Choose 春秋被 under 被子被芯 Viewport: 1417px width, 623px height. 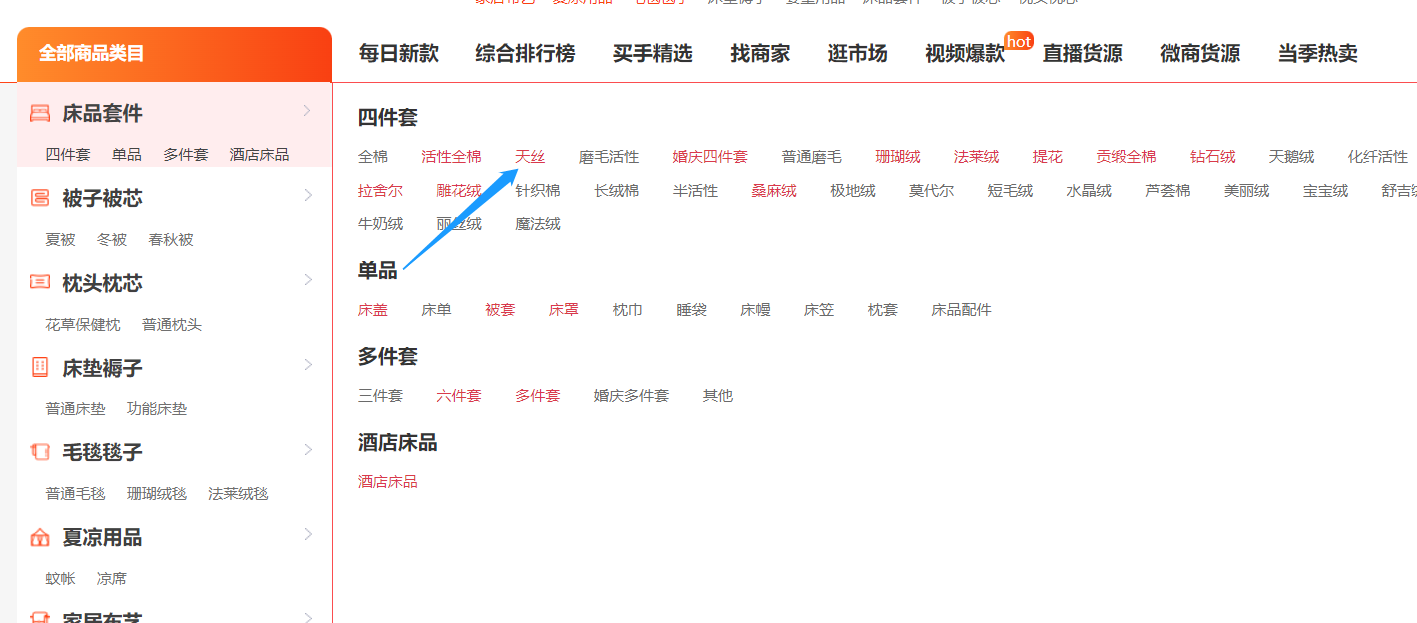171,240
